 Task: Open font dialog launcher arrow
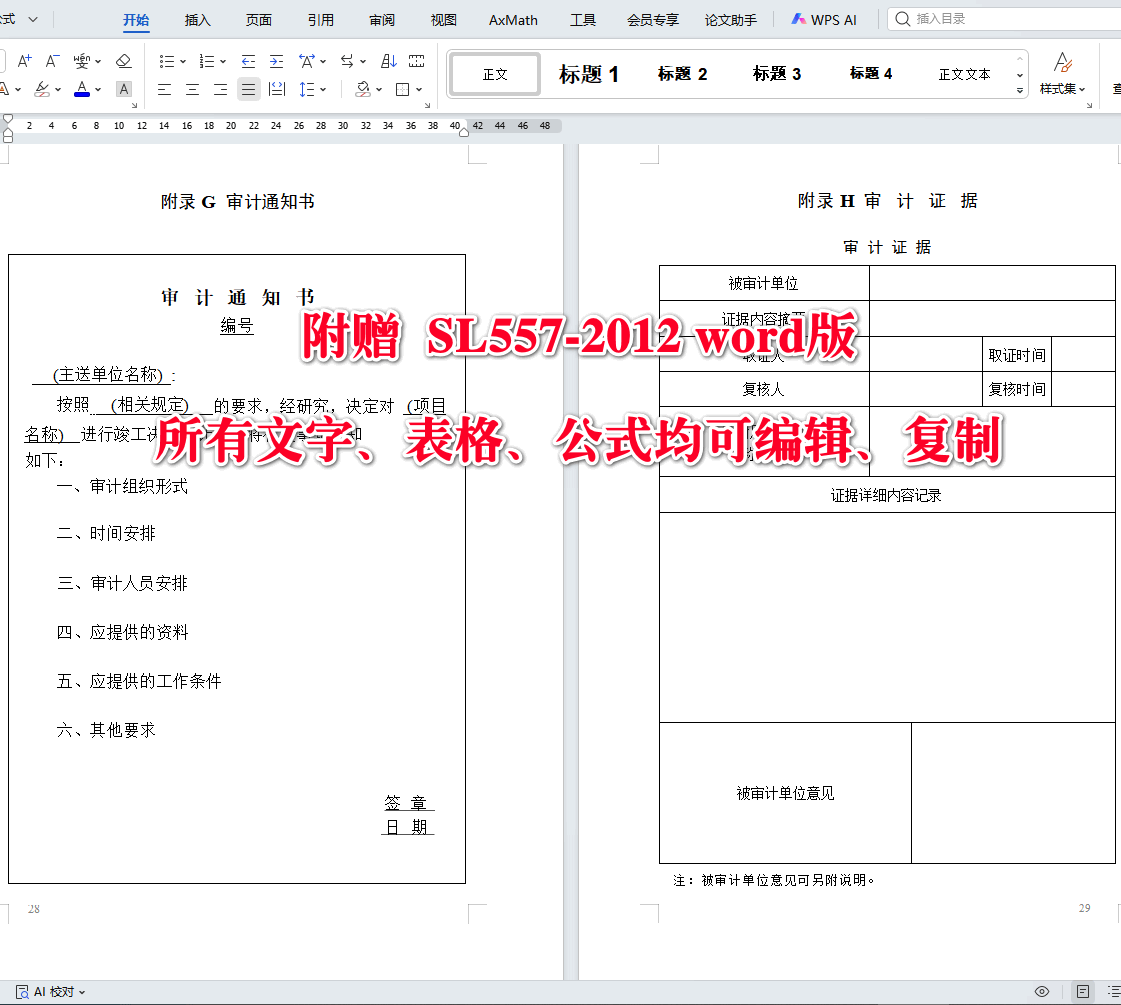(134, 106)
